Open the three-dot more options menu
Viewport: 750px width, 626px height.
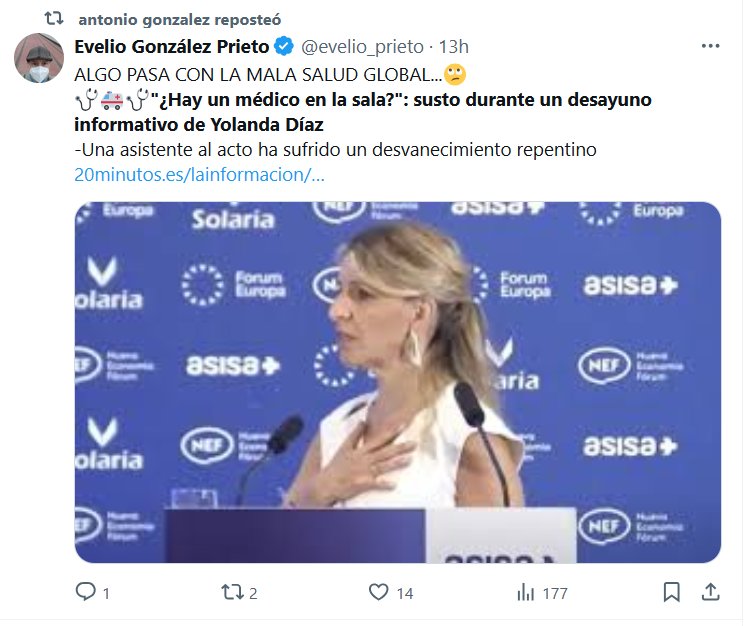coord(710,46)
